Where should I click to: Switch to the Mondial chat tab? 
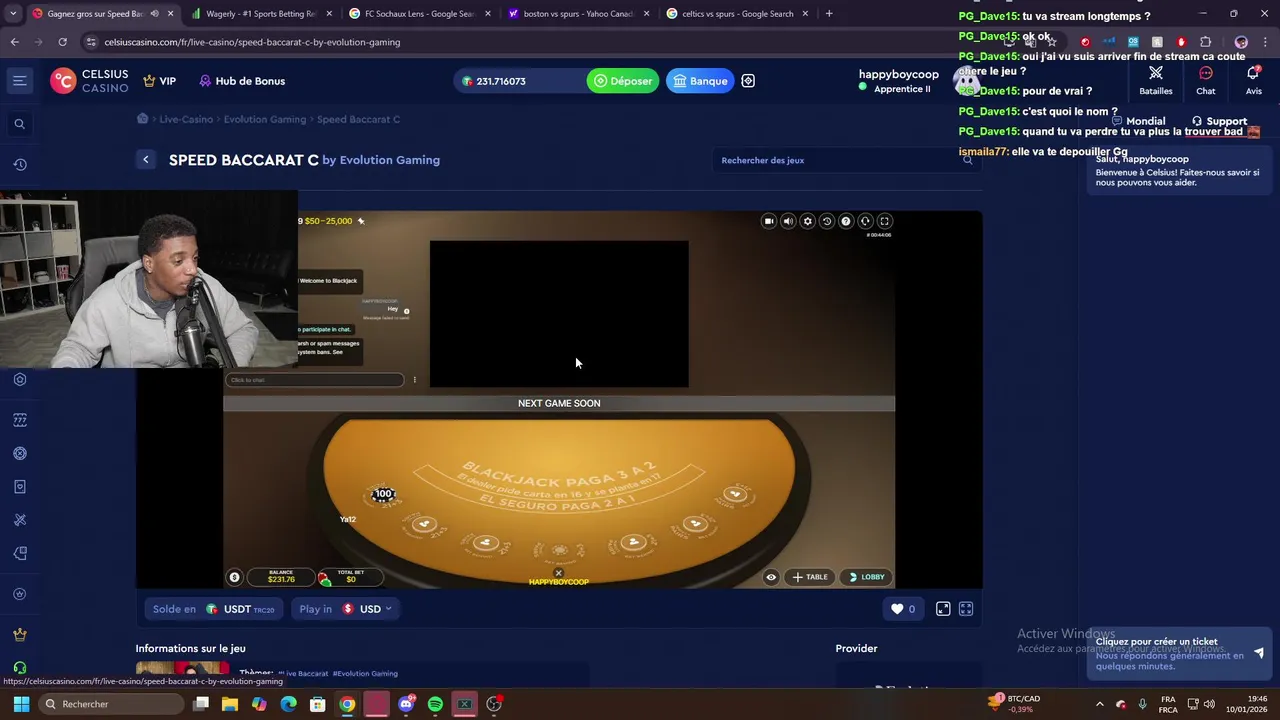(1139, 121)
